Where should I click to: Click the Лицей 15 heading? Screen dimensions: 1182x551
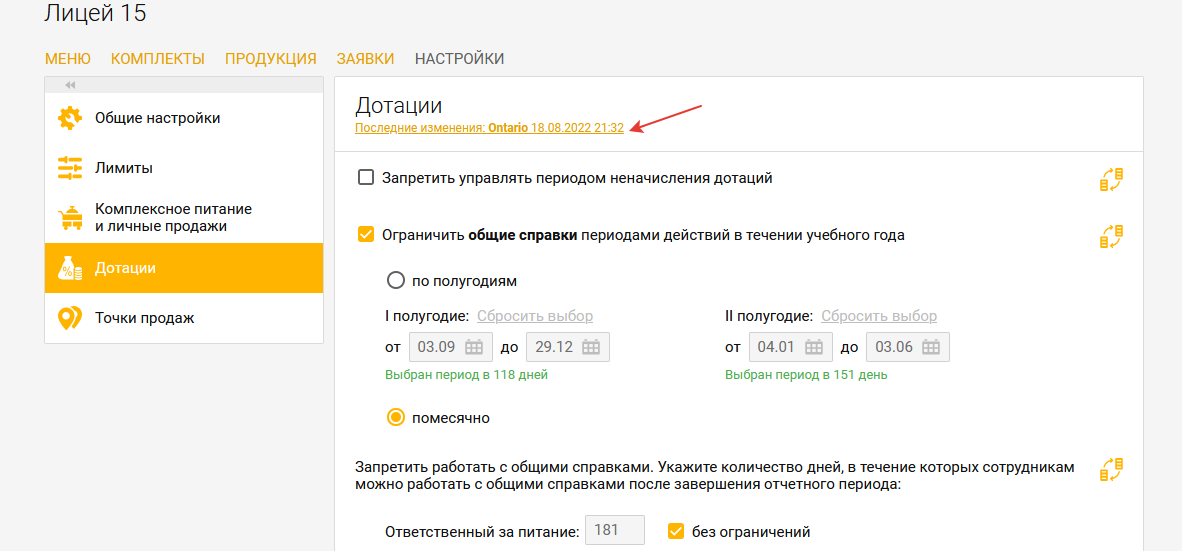[96, 13]
